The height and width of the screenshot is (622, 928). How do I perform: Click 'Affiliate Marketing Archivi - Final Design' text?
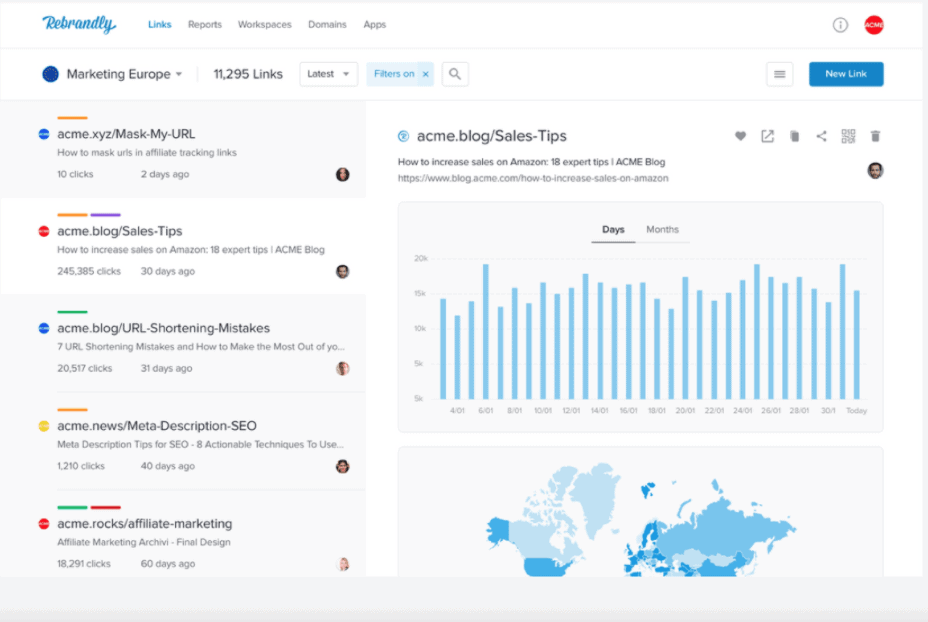tap(144, 542)
